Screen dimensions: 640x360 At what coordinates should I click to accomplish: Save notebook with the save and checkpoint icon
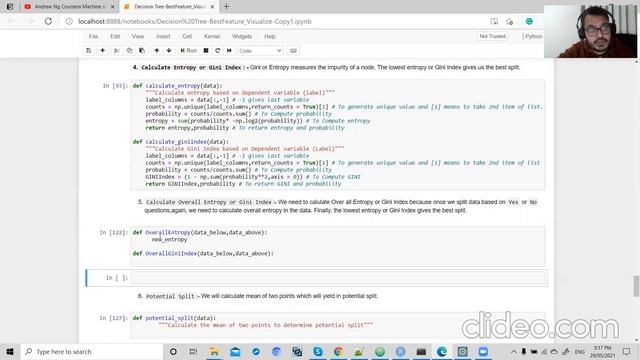pos(89,51)
